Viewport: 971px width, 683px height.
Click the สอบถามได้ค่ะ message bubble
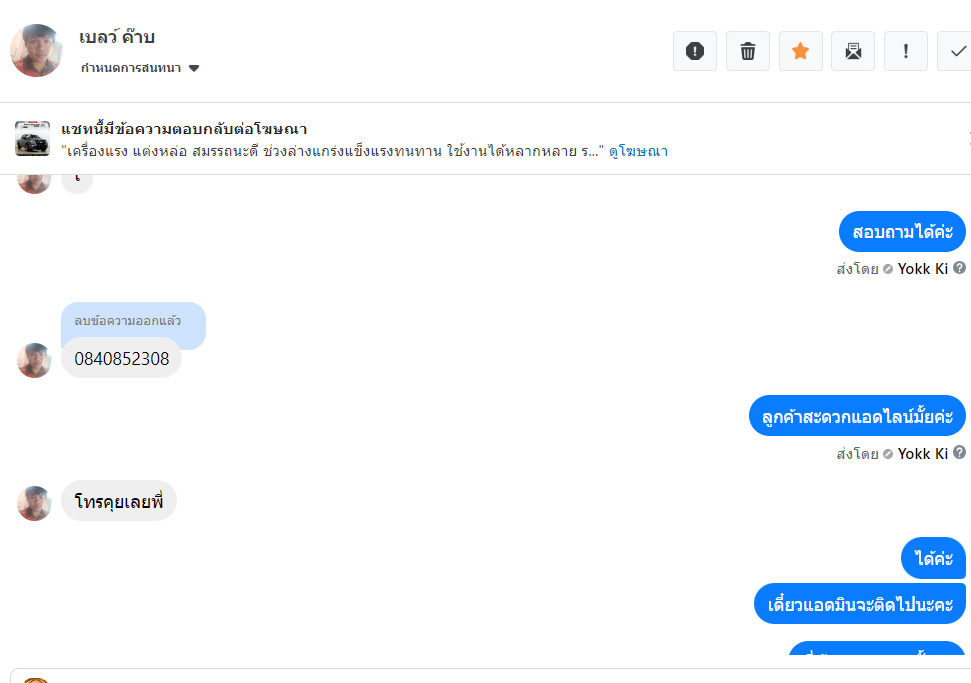[901, 232]
